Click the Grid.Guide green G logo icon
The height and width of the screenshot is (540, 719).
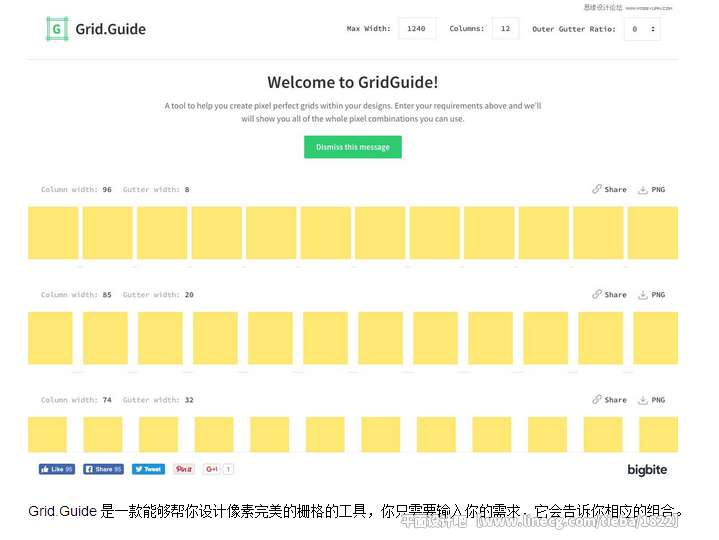click(57, 29)
